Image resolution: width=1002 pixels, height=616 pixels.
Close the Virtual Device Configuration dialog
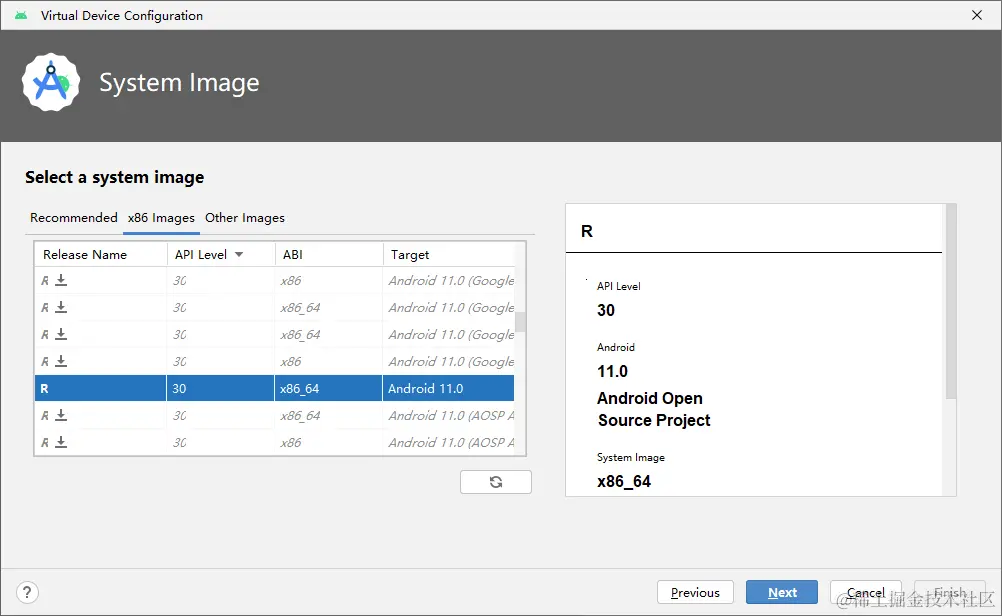pyautogui.click(x=976, y=15)
